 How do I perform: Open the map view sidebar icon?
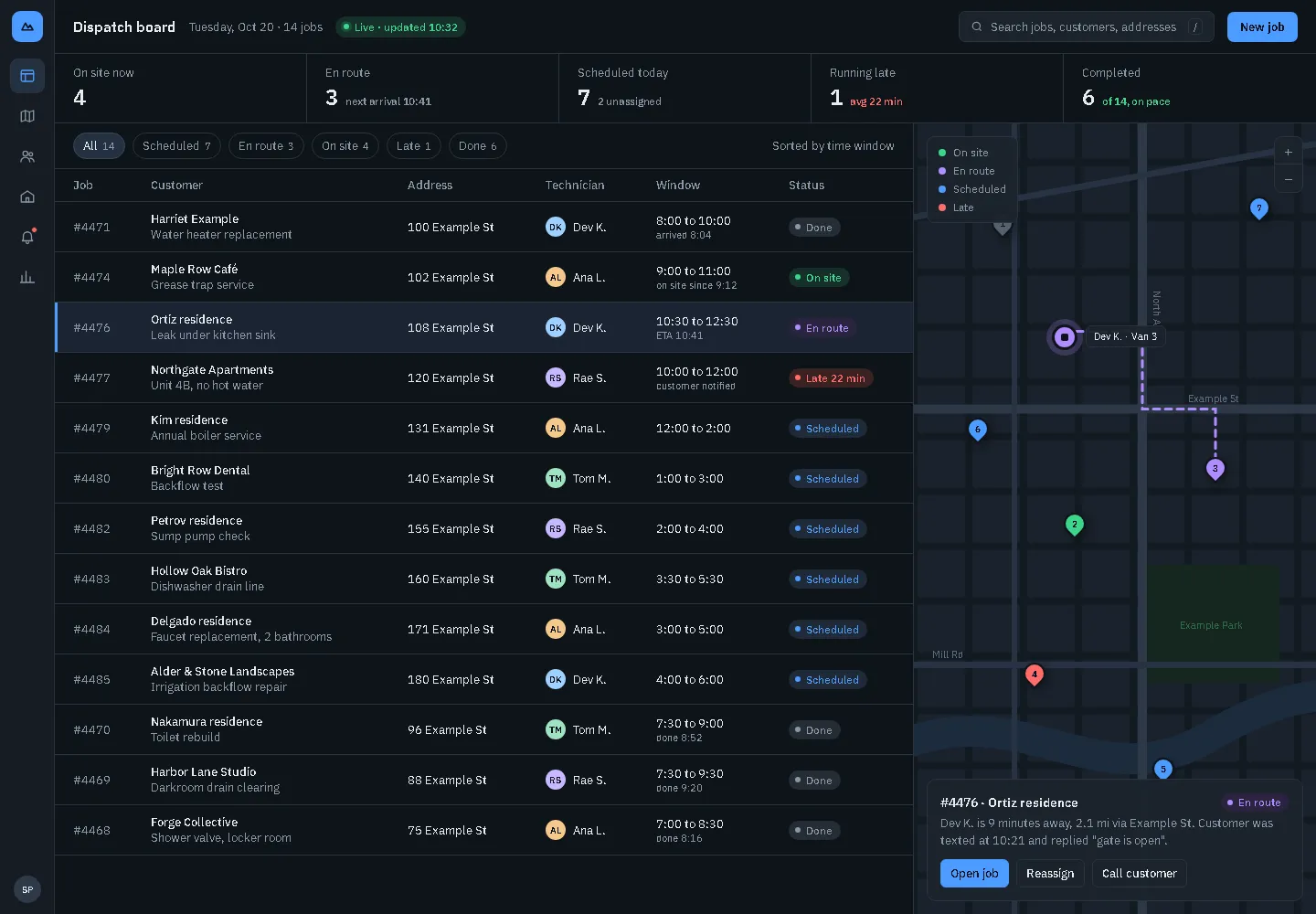(x=27, y=116)
